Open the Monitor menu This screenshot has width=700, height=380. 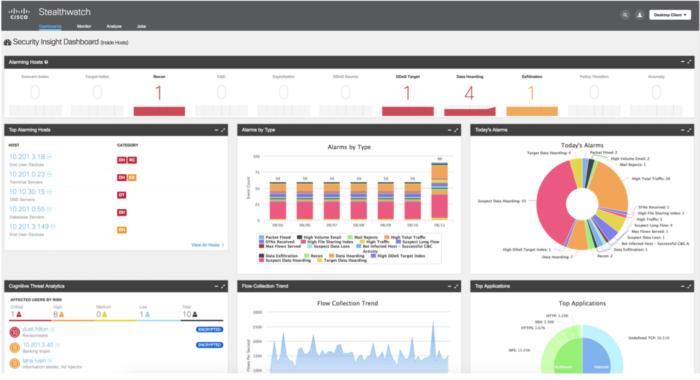point(84,26)
